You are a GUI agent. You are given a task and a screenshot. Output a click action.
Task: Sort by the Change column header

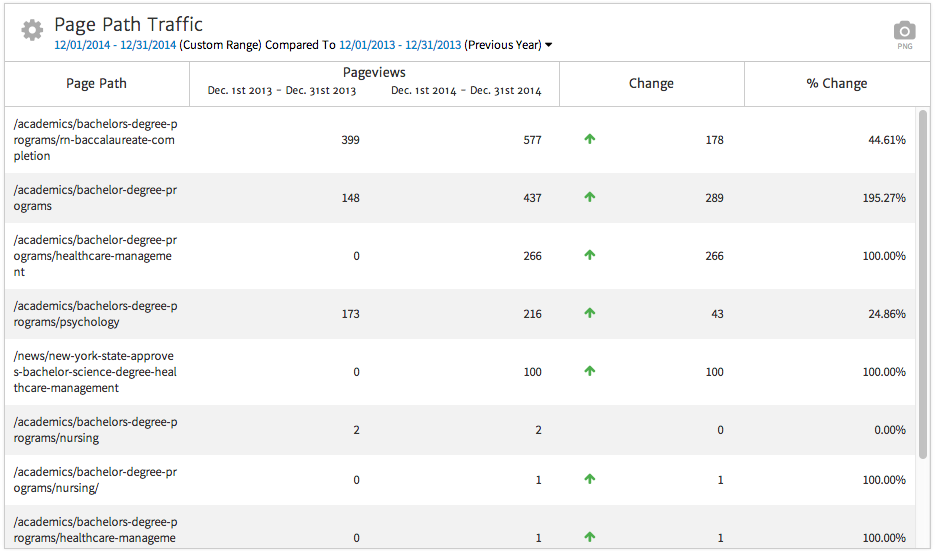pos(651,84)
